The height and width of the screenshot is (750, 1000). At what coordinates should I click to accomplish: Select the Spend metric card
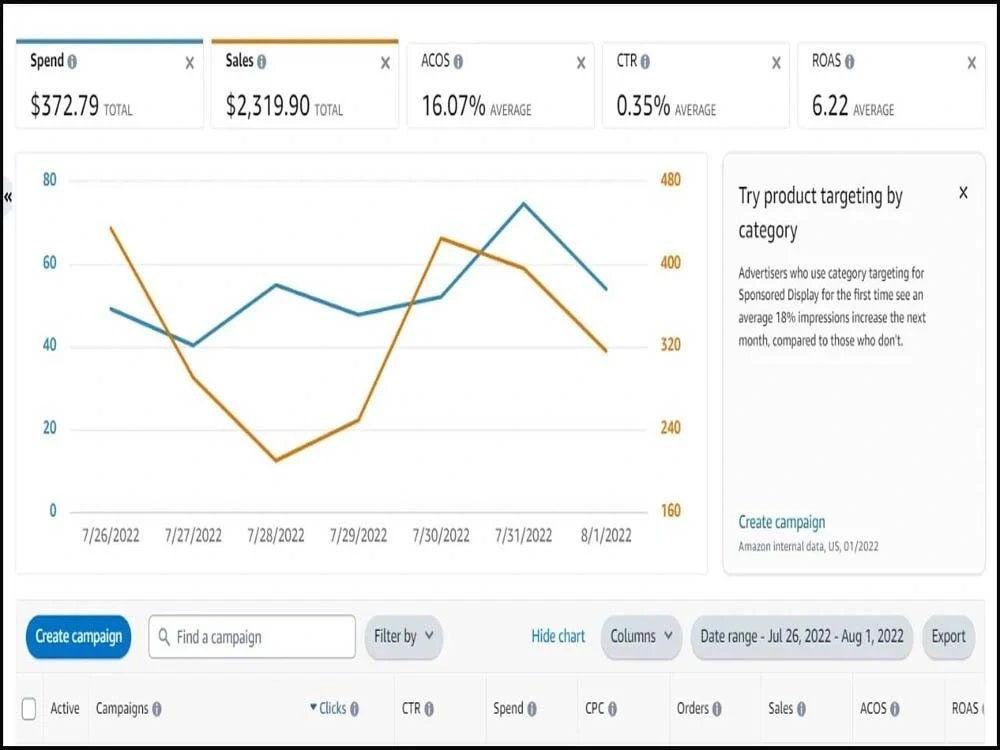[x=110, y=85]
